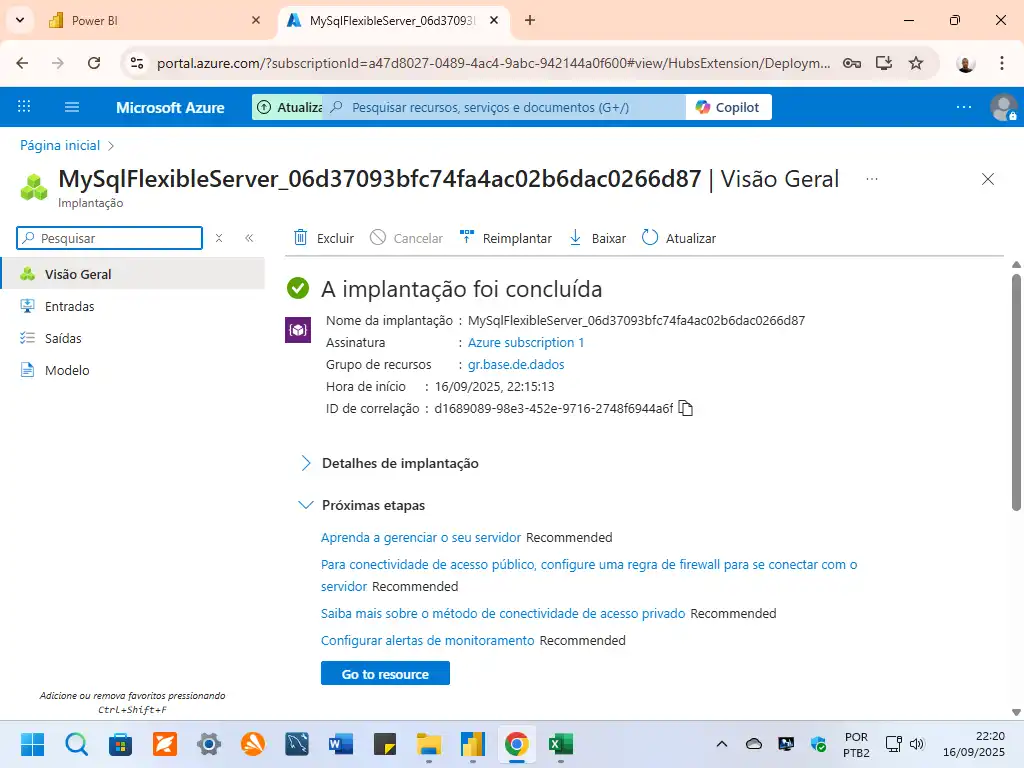Viewport: 1024px width, 768px height.
Task: Bookmark this page with the star
Action: click(916, 63)
